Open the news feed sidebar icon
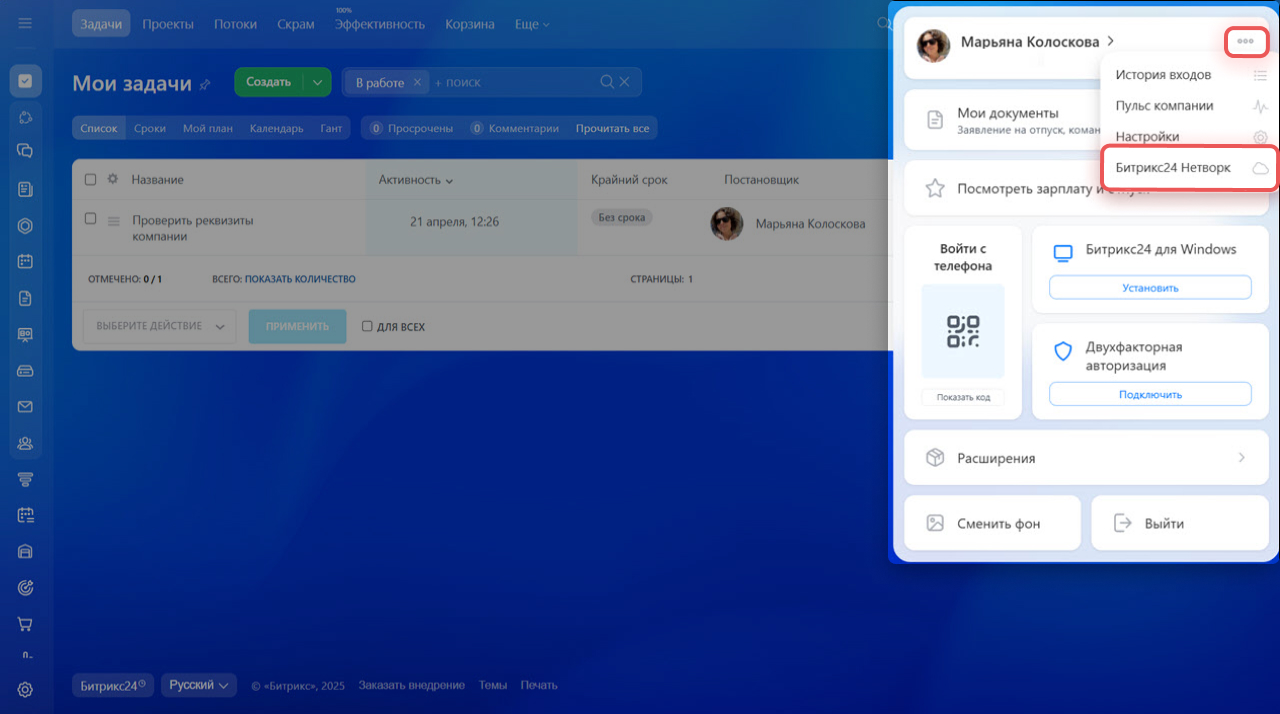 (26, 189)
